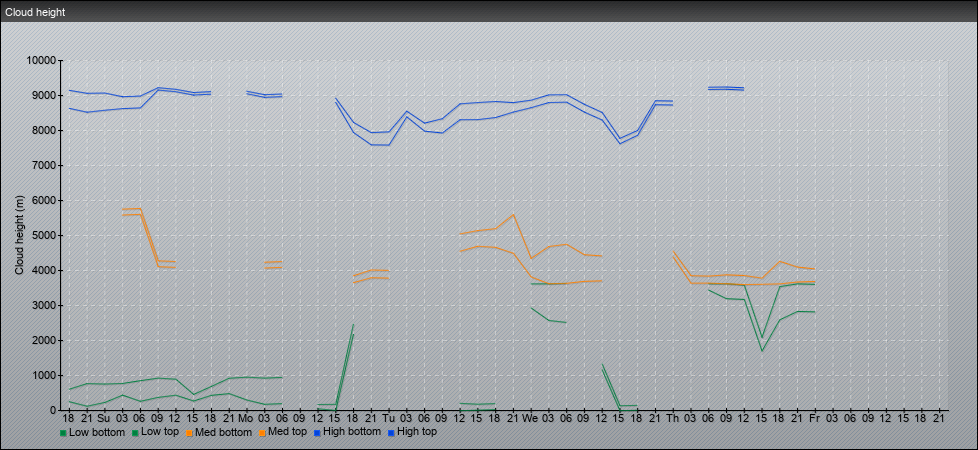Image resolution: width=978 pixels, height=450 pixels.
Task: Select the 'Low top' legend label
Action: click(160, 431)
